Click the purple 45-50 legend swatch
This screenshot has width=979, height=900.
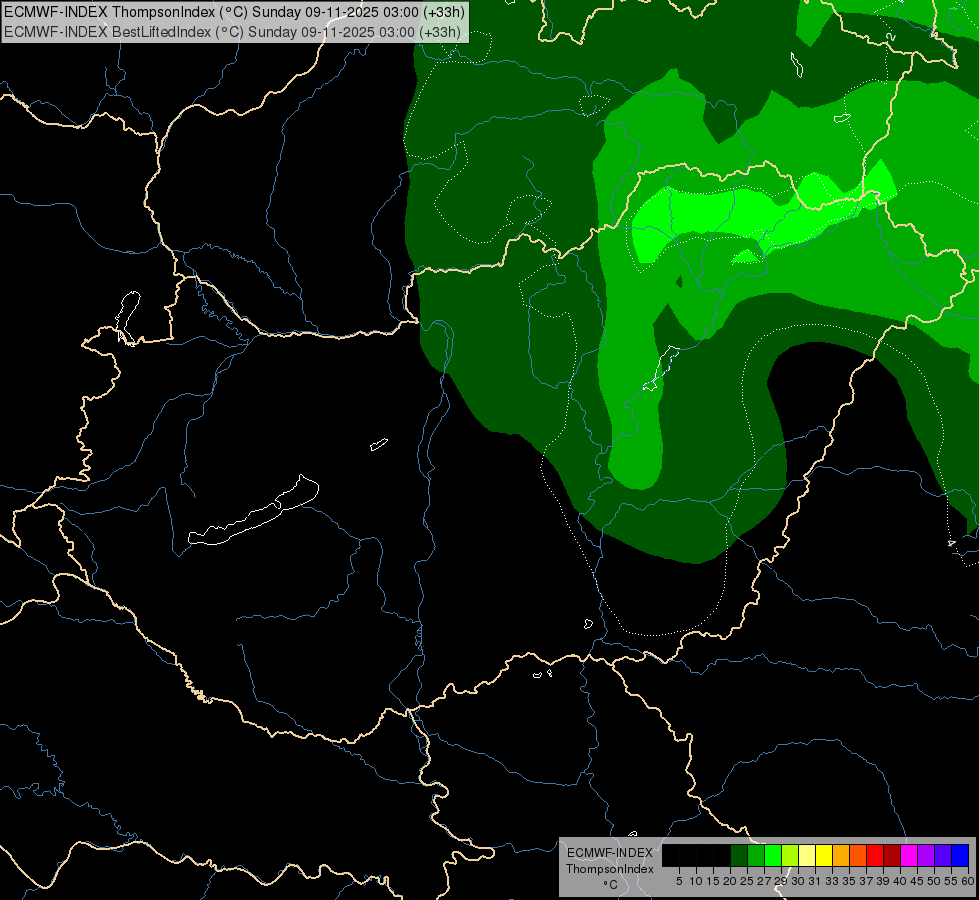click(925, 855)
